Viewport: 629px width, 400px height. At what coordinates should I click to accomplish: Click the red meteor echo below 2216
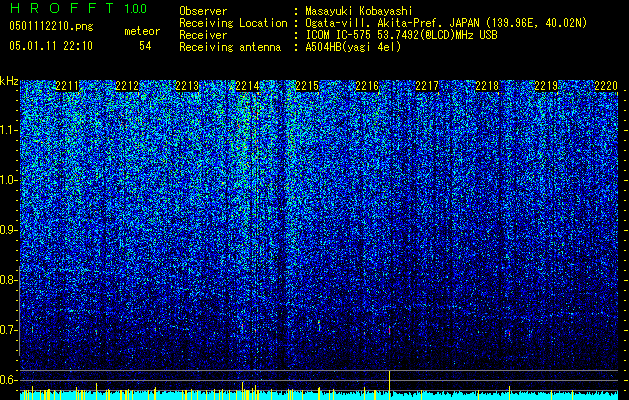[x=389, y=330]
